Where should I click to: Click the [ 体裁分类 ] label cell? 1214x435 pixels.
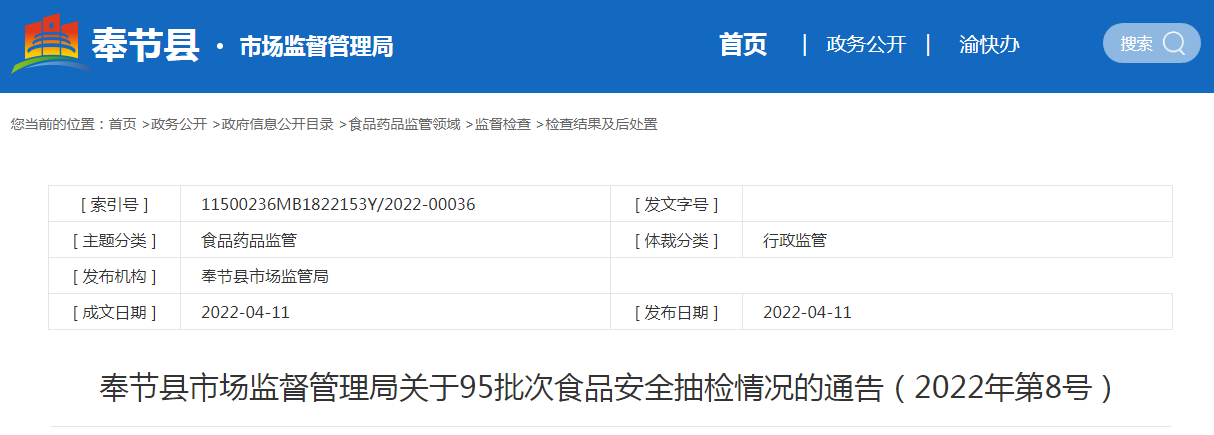click(x=676, y=240)
